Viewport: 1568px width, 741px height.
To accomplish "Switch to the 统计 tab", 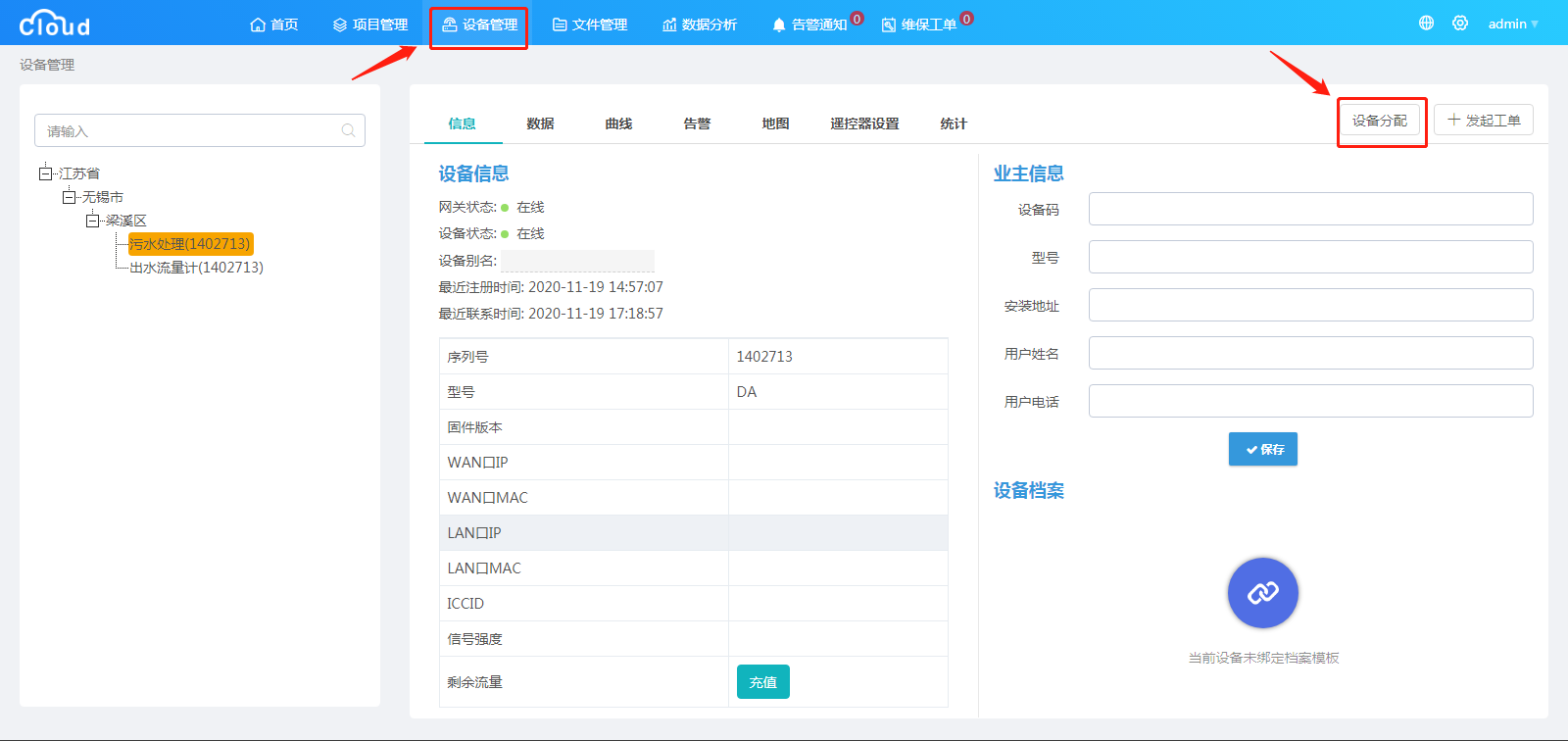I will [x=954, y=123].
